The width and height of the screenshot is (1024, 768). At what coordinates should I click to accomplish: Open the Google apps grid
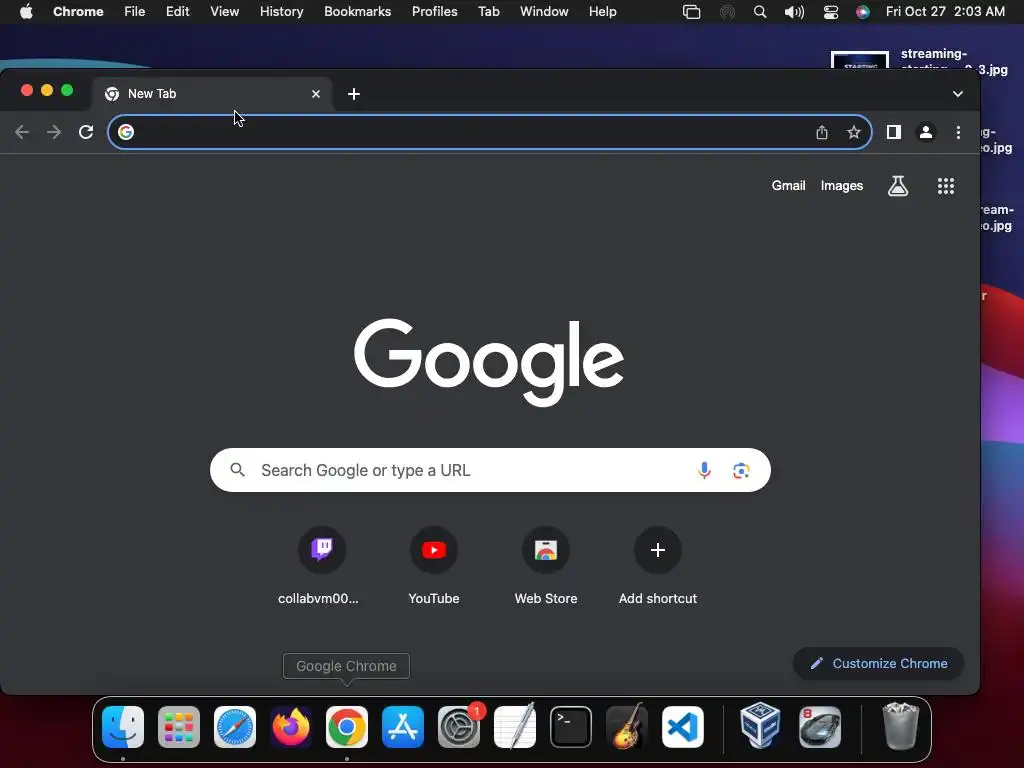[x=946, y=186]
